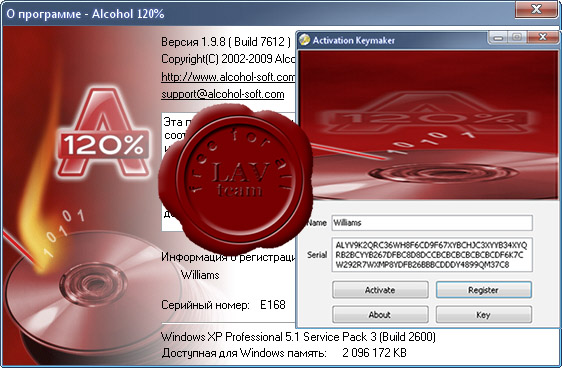The height and width of the screenshot is (368, 562).
Task: Open the http://www.alcohol-soft.com link
Action: coord(228,77)
